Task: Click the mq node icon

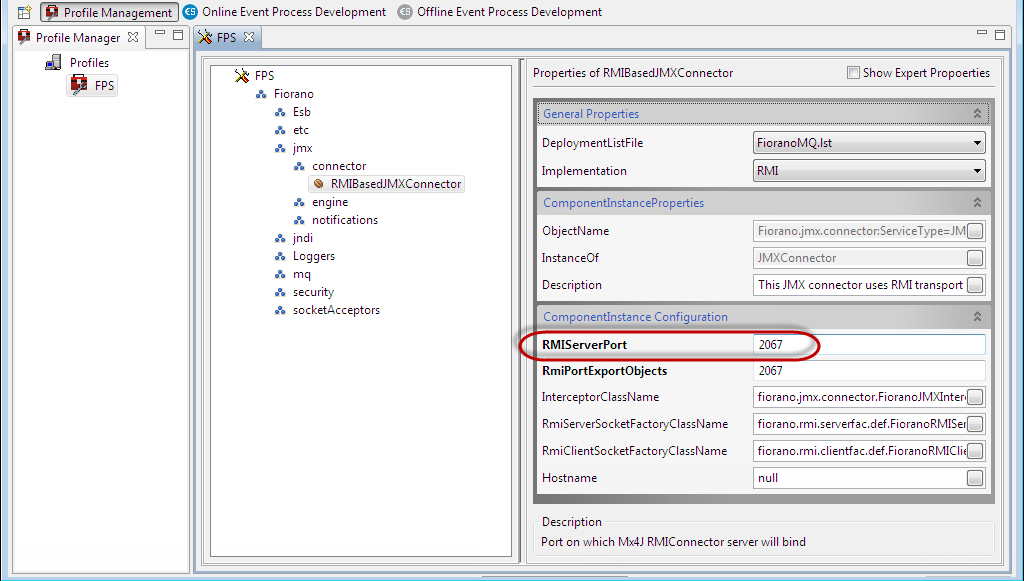Action: (280, 274)
